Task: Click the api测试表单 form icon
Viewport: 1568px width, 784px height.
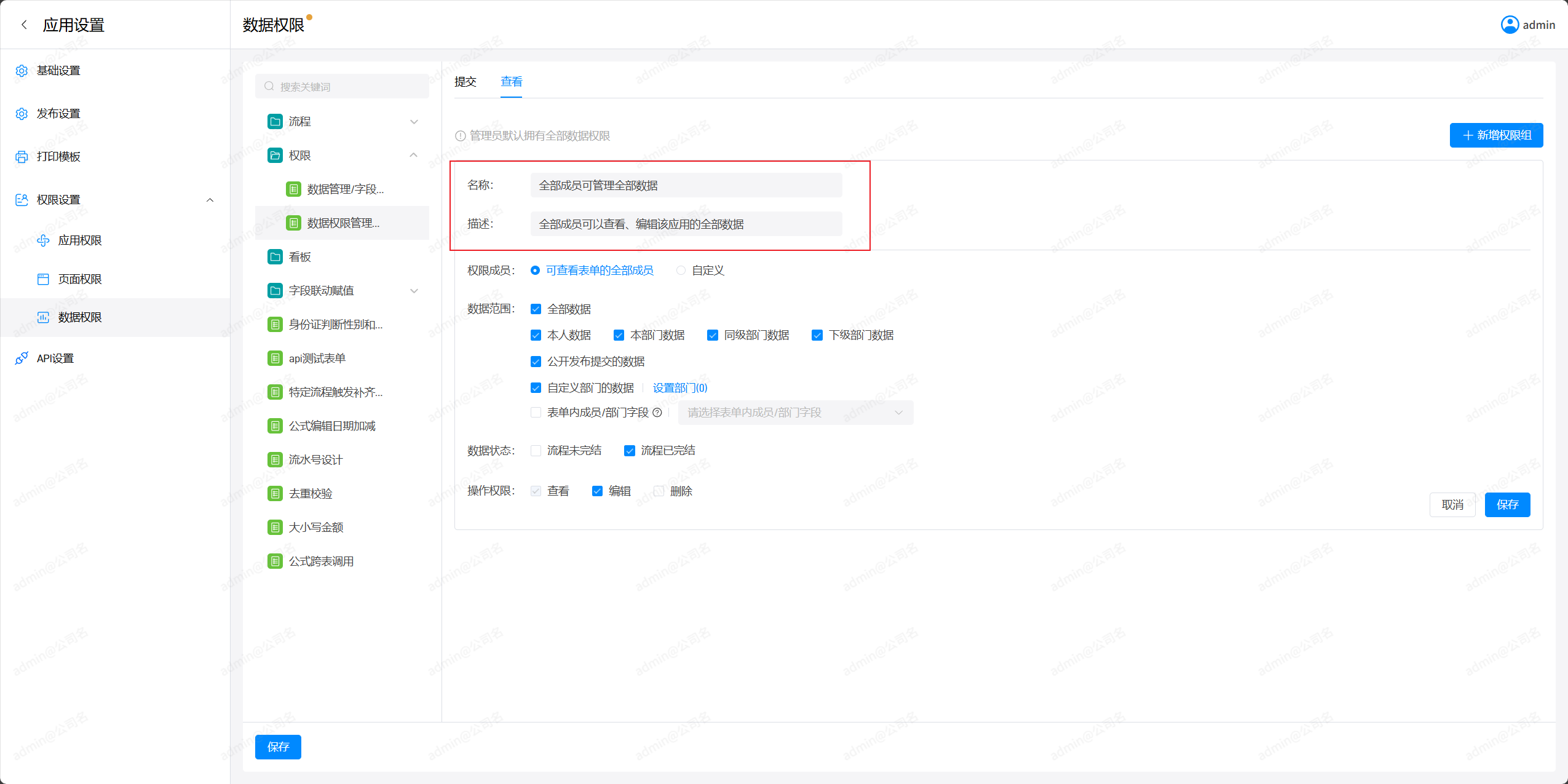Action: point(275,358)
